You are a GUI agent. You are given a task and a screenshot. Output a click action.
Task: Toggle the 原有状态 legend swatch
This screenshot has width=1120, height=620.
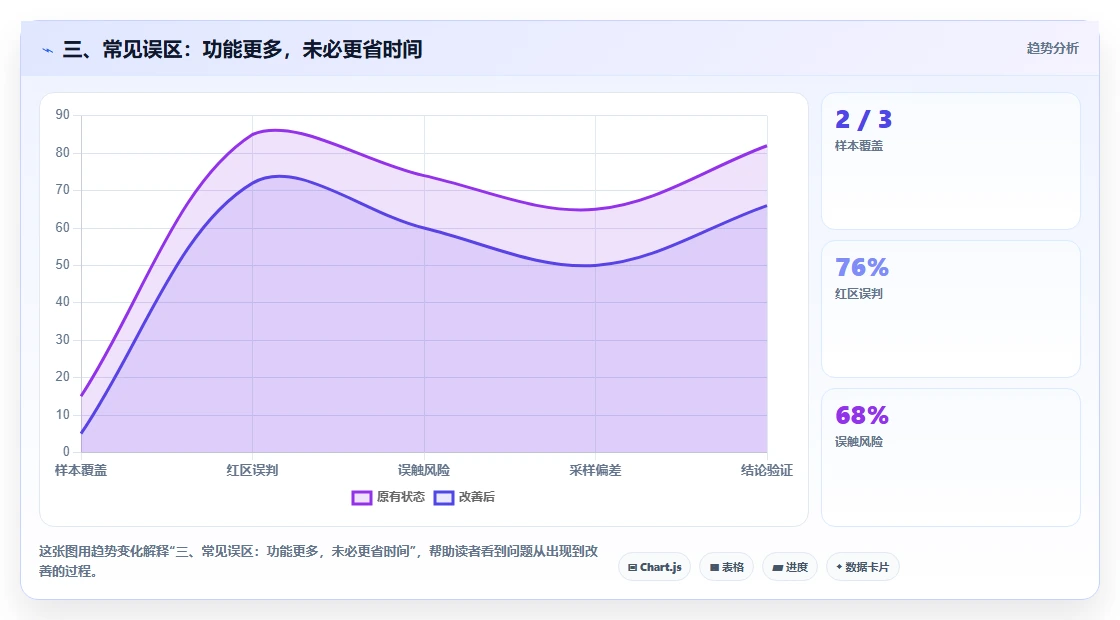click(x=362, y=498)
